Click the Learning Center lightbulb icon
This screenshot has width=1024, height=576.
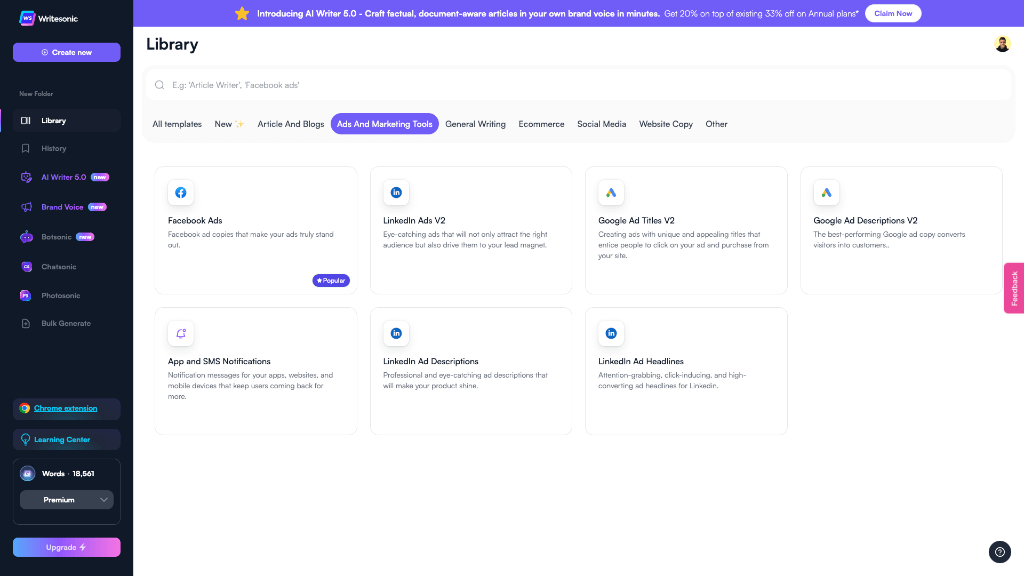click(x=25, y=440)
